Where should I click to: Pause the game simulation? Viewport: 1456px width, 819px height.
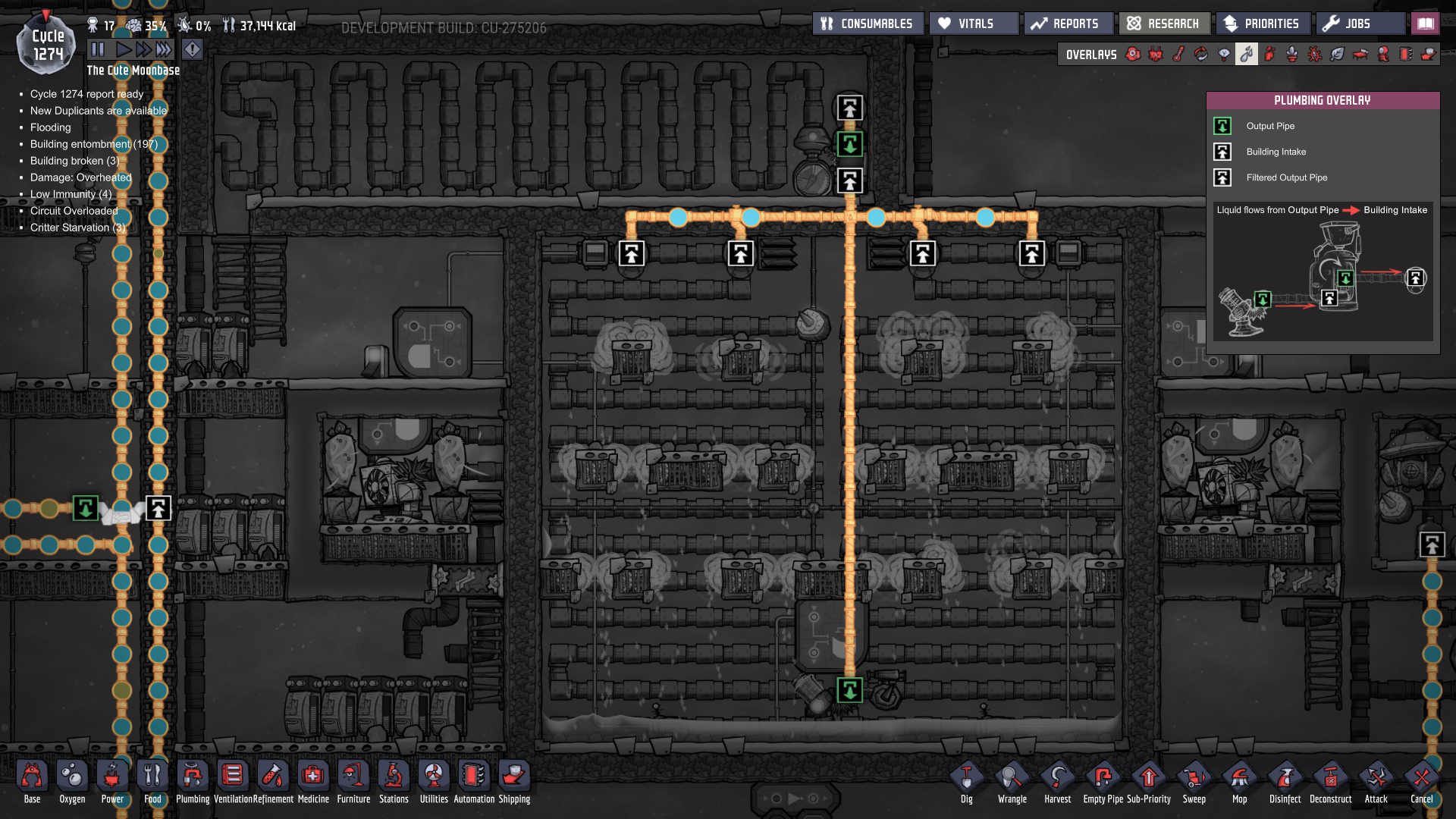98,50
